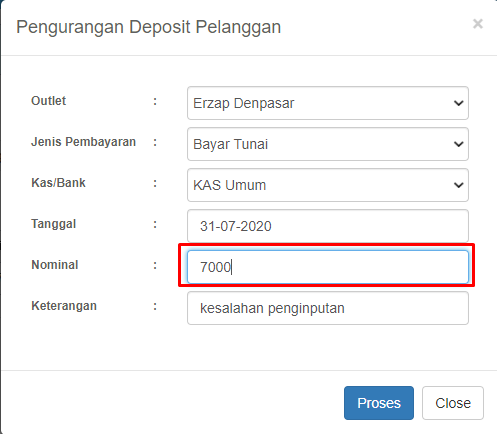Click the Proses button

coord(379,403)
